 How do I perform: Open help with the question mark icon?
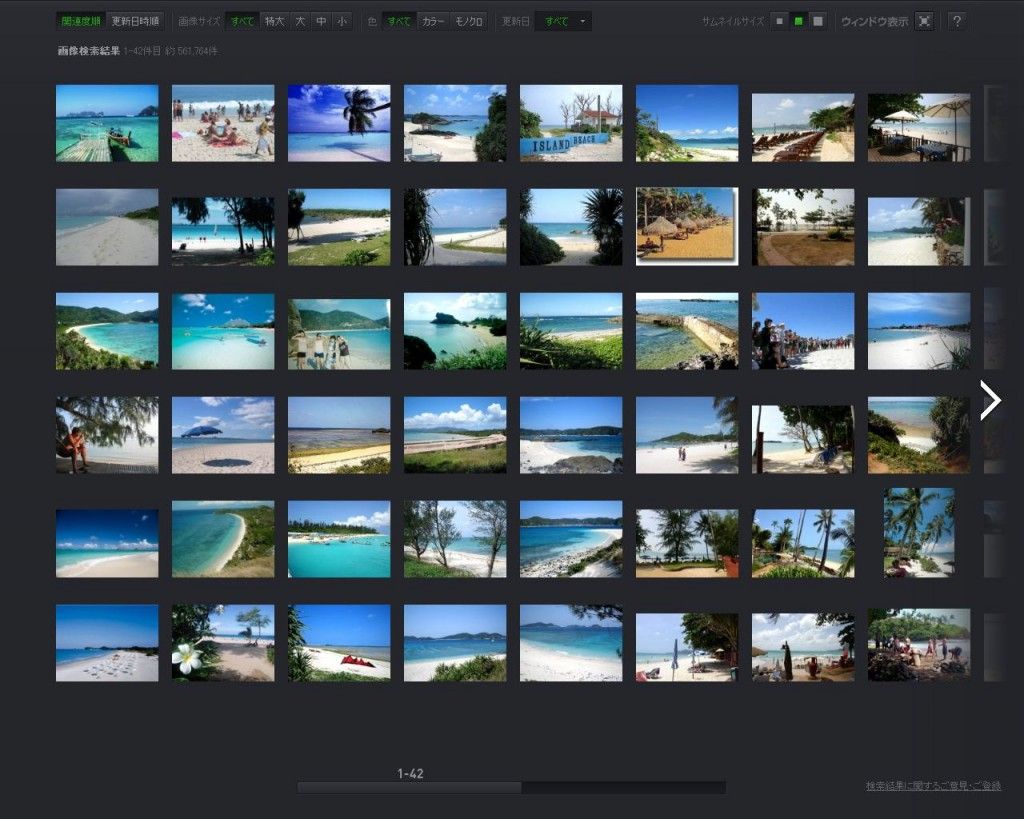[x=957, y=22]
